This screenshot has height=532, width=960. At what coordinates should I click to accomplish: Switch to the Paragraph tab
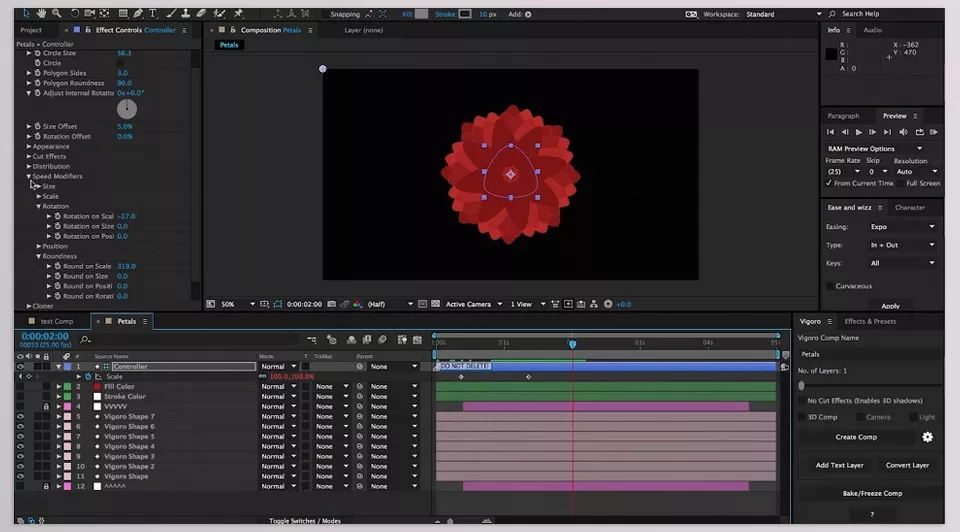tap(843, 116)
